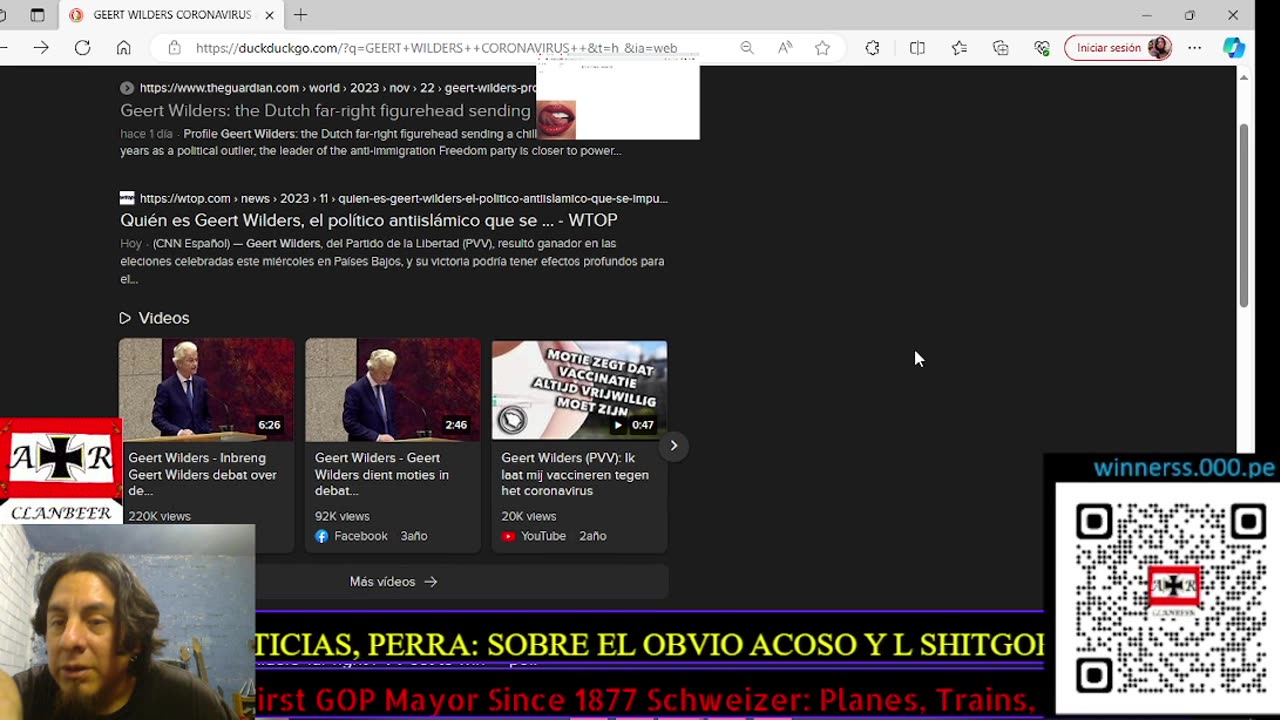This screenshot has height=720, width=1280.
Task: Restore down the browser window
Action: 1189,15
